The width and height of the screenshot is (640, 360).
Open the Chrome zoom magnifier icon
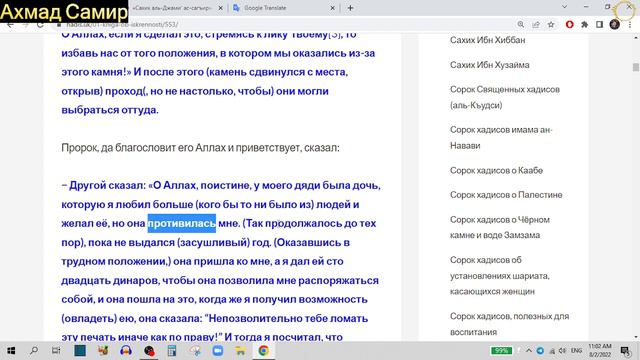pyautogui.click(x=521, y=24)
